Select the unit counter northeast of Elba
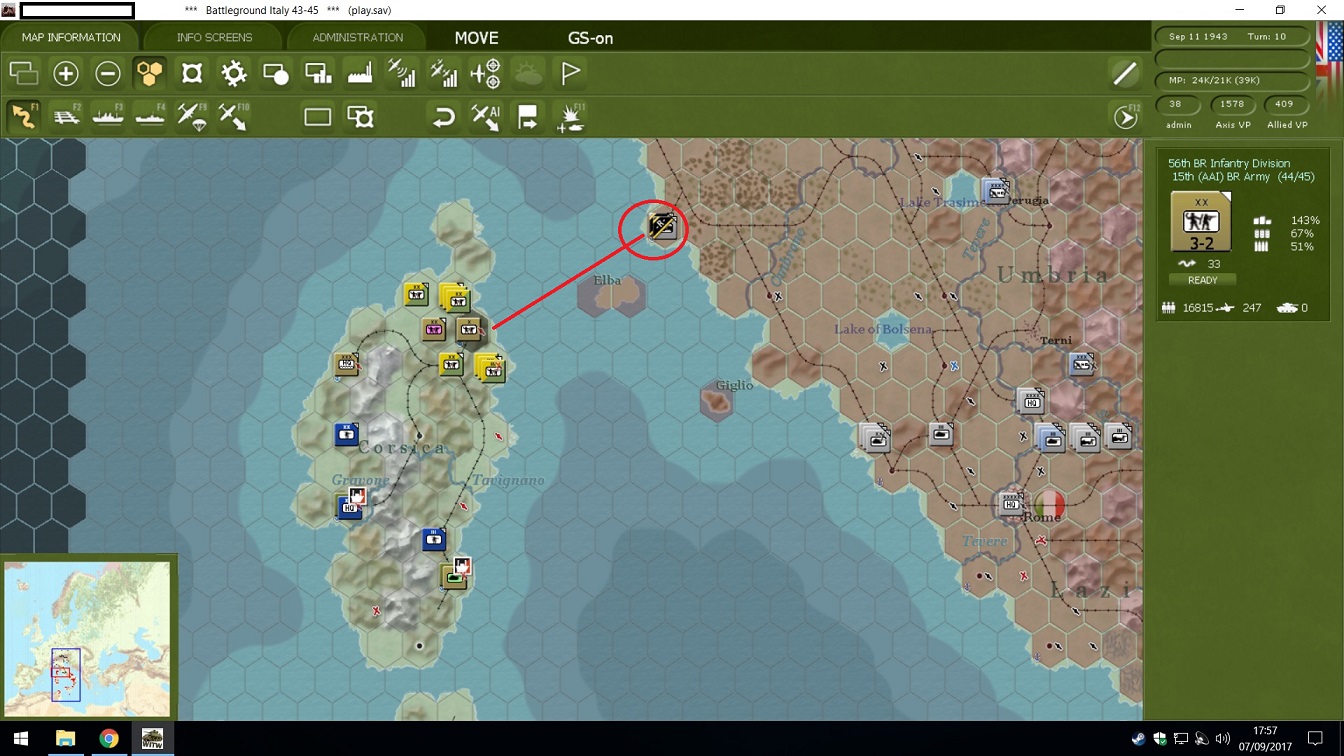The image size is (1344, 756). pos(663,227)
